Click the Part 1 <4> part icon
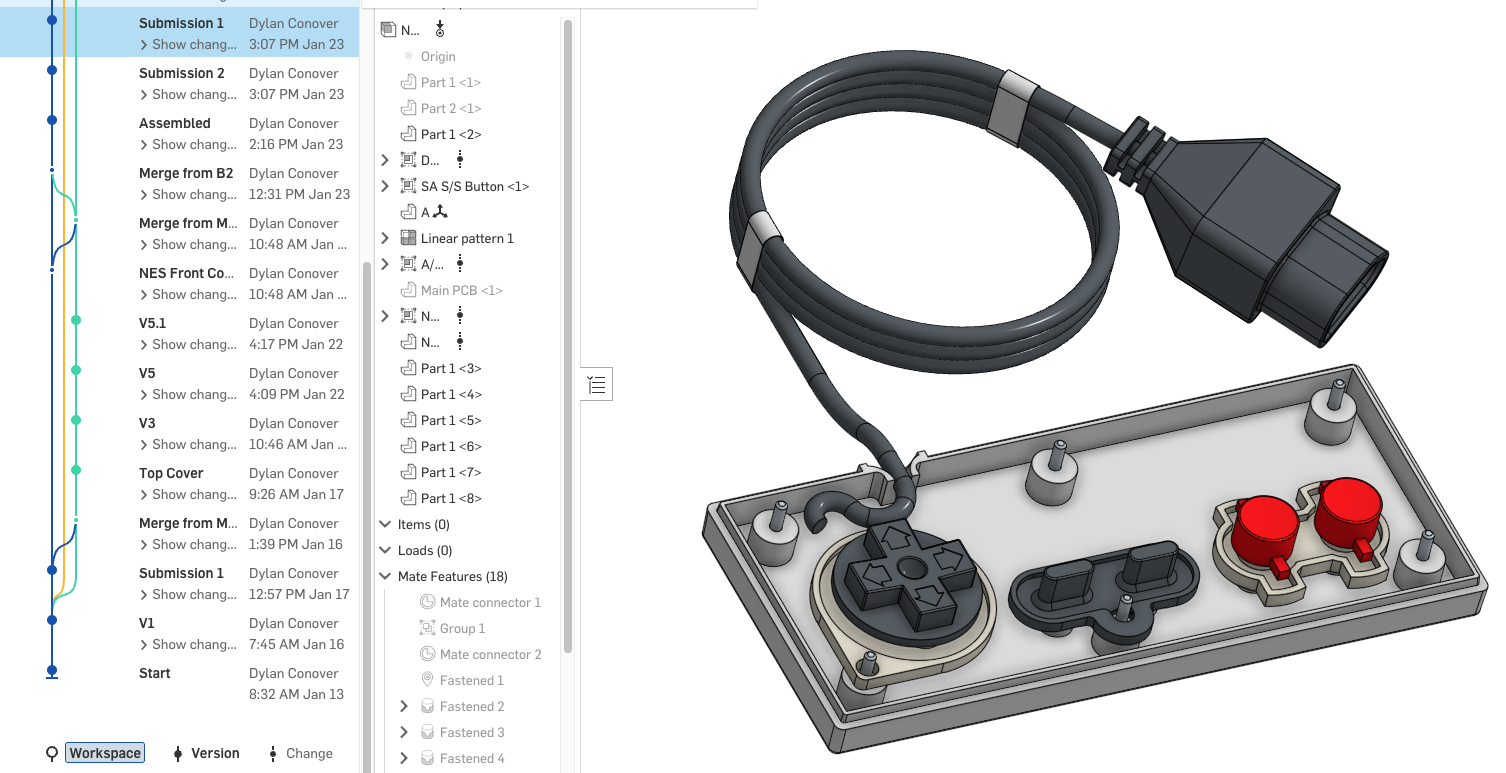This screenshot has height=773, width=1506. click(408, 394)
